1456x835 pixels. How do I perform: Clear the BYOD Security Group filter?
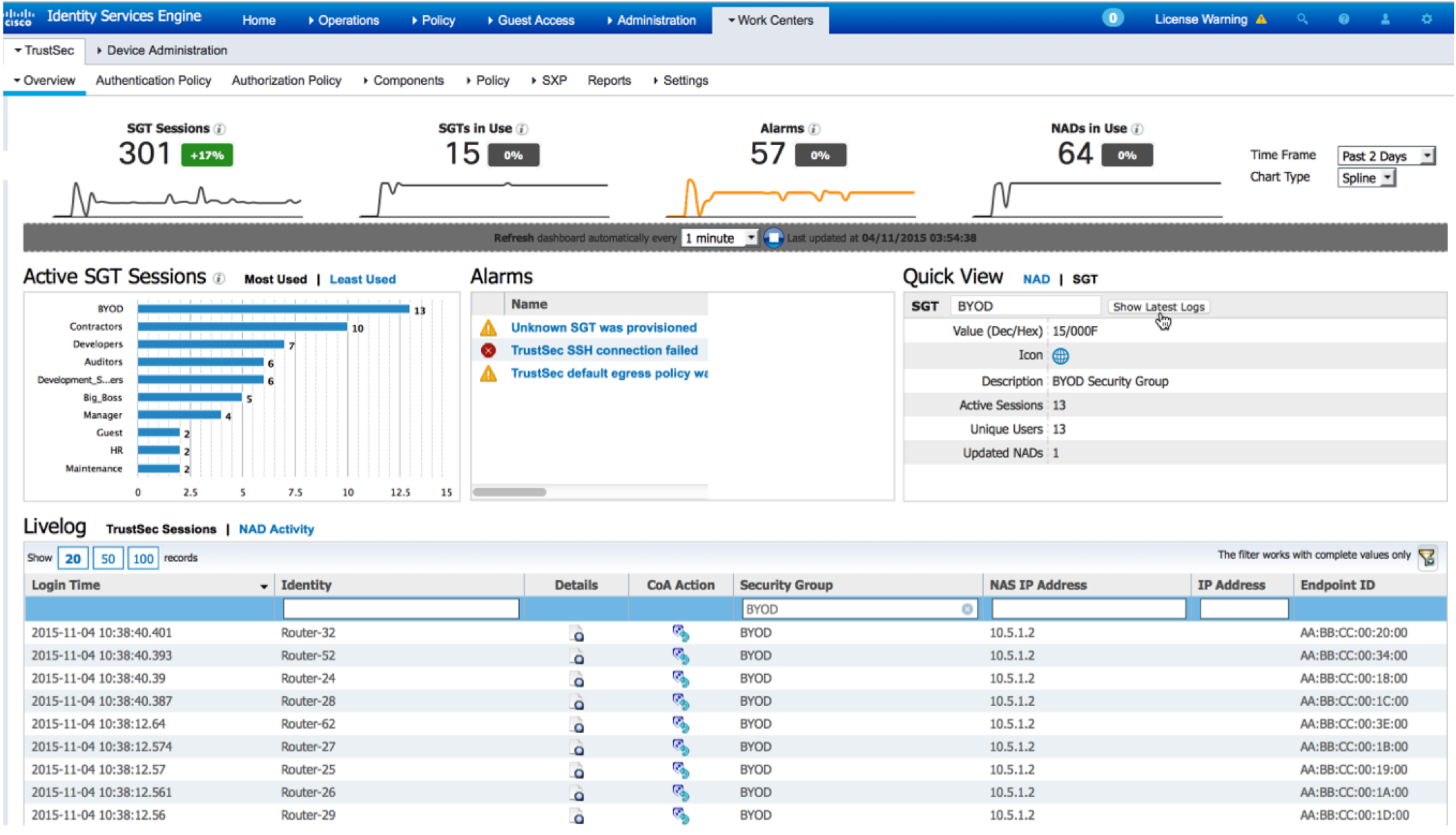coord(967,609)
